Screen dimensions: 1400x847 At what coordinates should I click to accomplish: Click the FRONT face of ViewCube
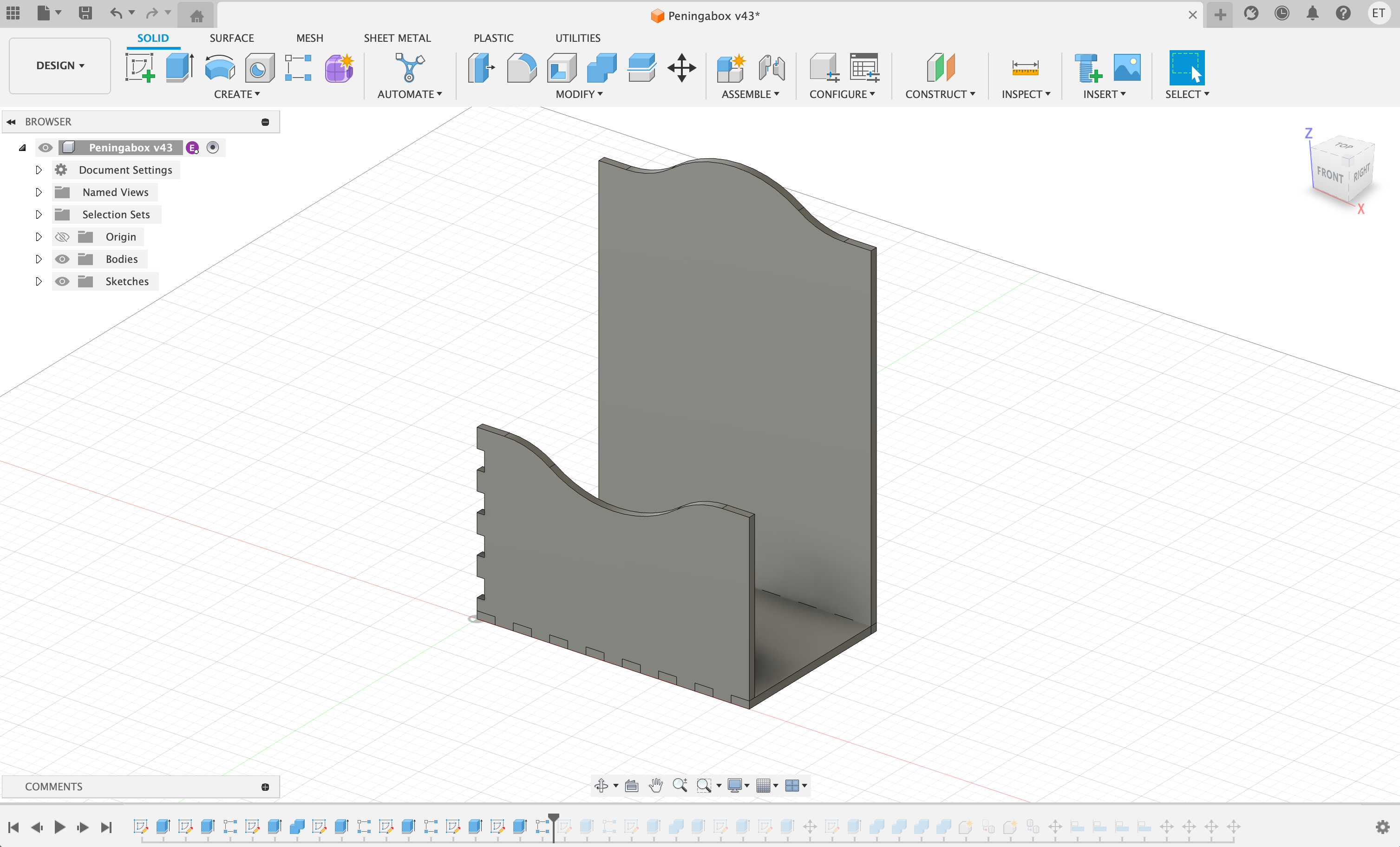1330,174
